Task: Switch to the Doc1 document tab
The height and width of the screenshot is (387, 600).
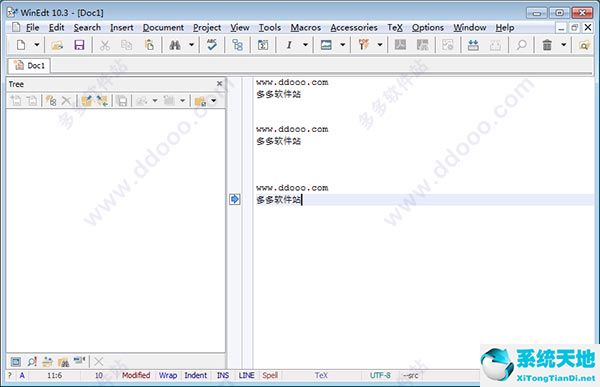Action: (x=29, y=65)
